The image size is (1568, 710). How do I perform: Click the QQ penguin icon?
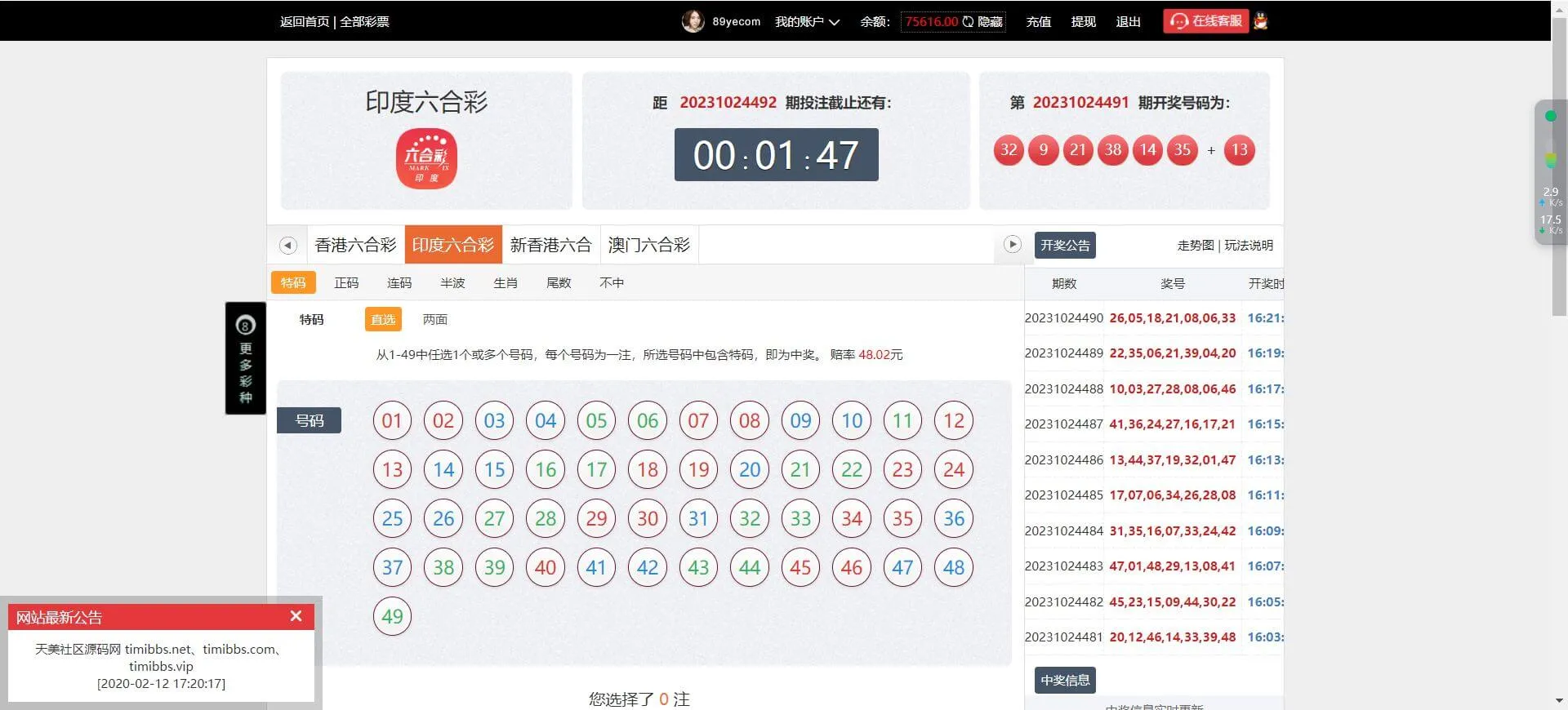(x=1261, y=21)
